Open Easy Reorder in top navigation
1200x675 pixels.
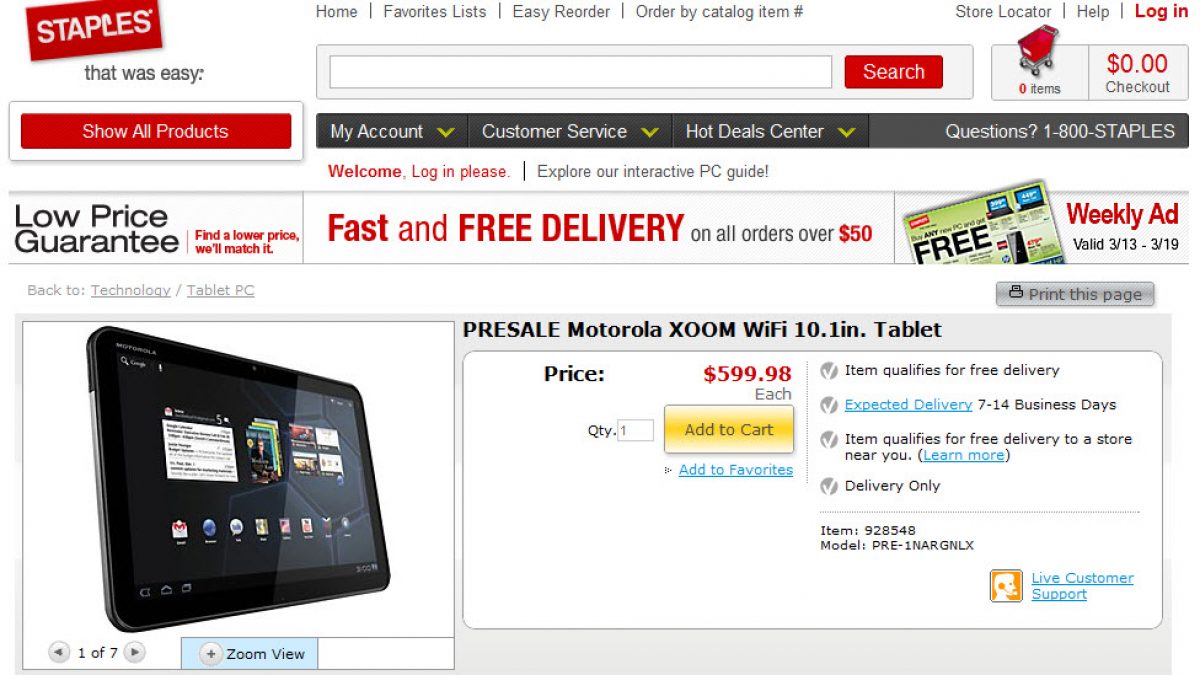click(x=561, y=12)
